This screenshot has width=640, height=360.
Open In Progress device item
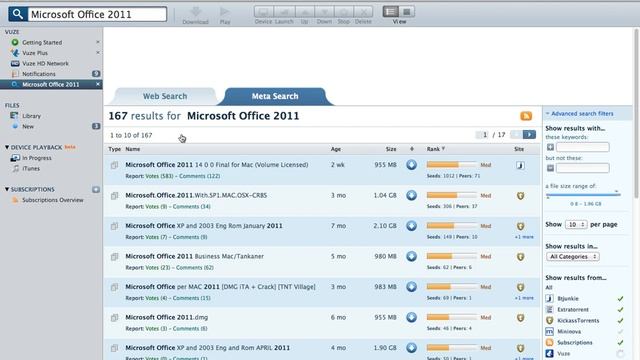pos(37,158)
